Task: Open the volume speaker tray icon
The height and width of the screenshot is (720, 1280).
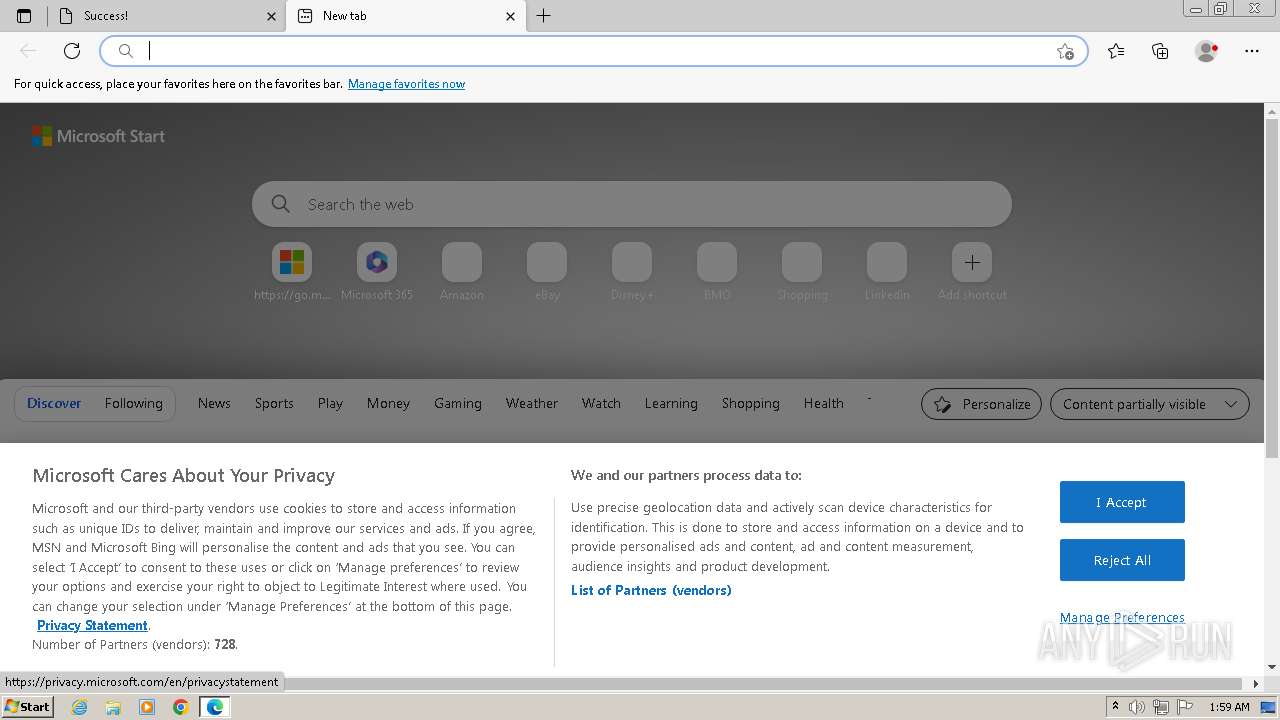Action: [x=1138, y=707]
